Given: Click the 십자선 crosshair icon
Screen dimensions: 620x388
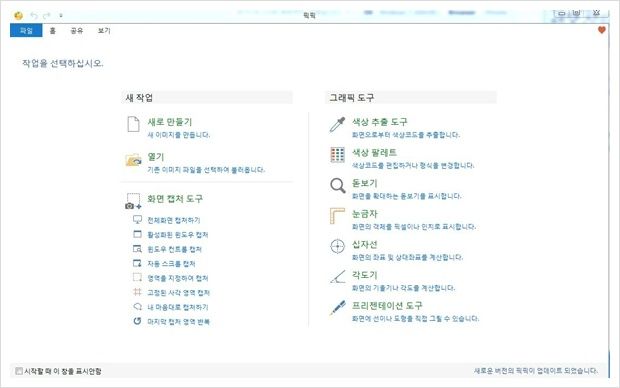Looking at the screenshot, I should 337,246.
